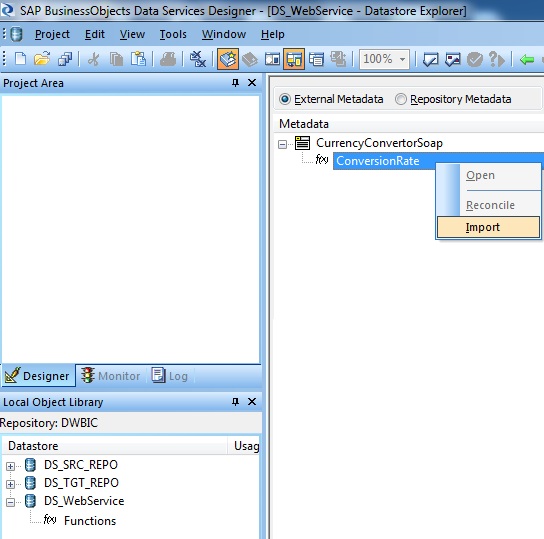Select the DS_TGT_REPO datastore

pyautogui.click(x=81, y=483)
